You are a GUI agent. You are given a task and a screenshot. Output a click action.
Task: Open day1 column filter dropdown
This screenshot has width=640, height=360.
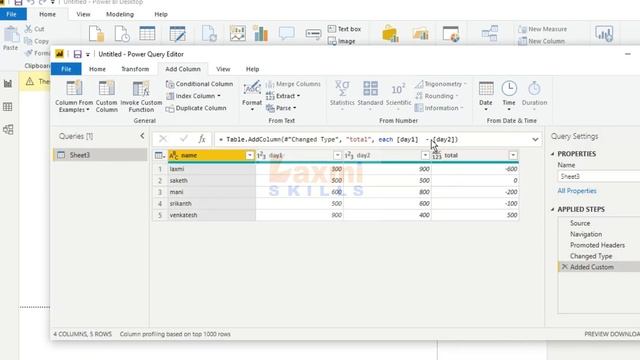(x=338, y=156)
